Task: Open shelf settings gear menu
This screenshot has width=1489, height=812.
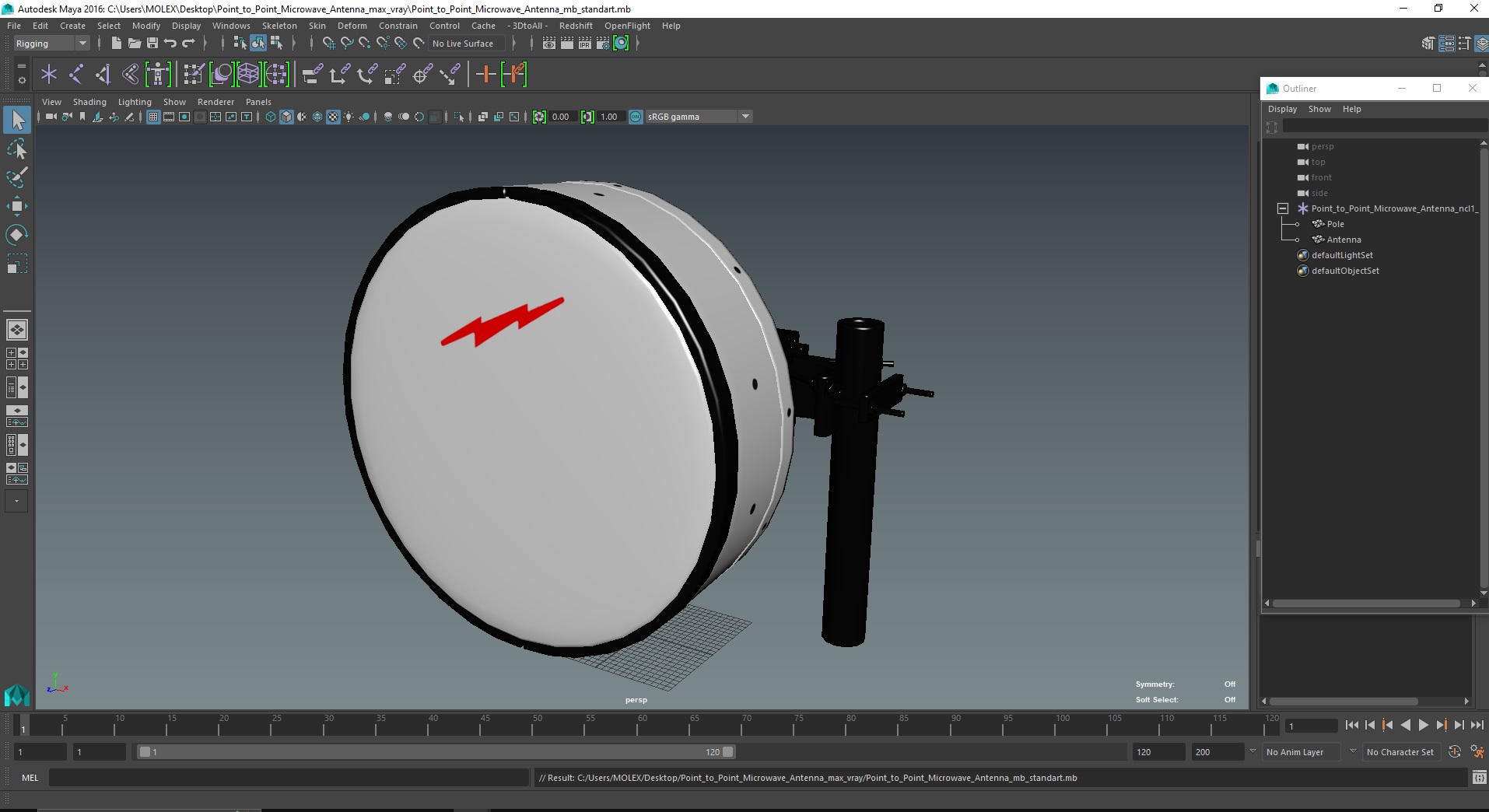Action: (21, 80)
